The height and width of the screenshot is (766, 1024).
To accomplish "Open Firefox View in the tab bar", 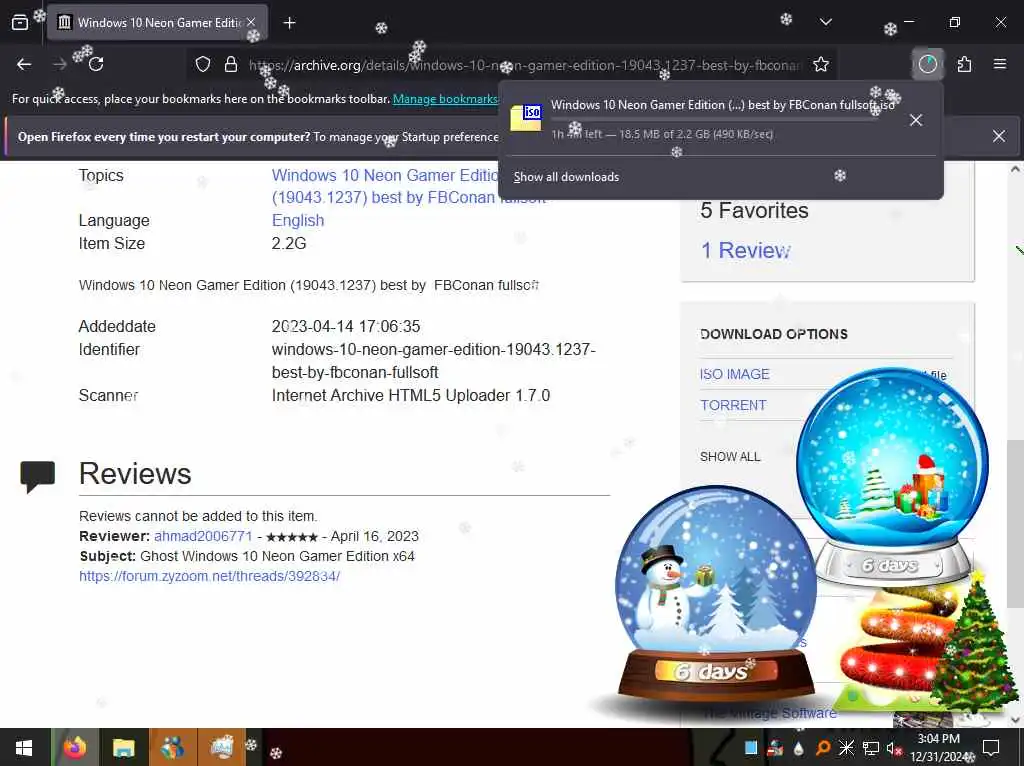I will pyautogui.click(x=20, y=23).
